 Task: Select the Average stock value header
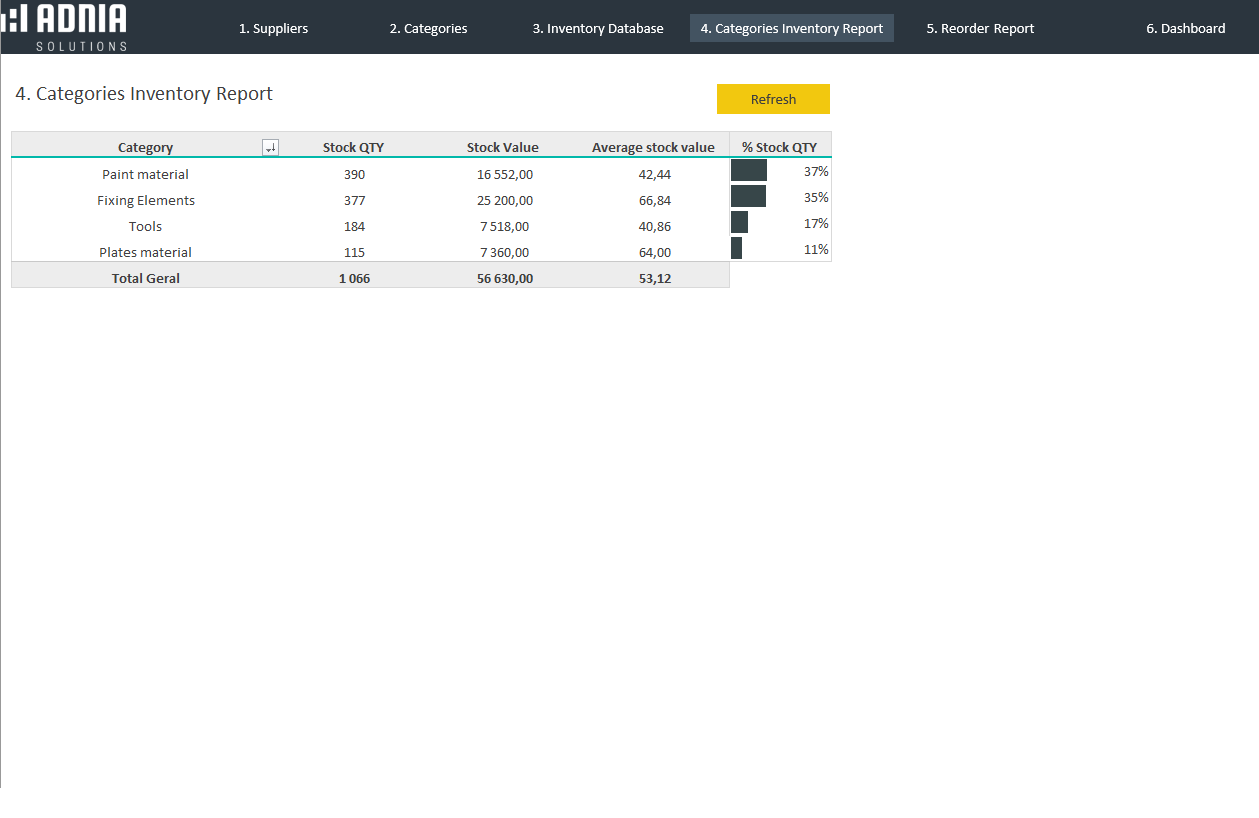click(653, 148)
